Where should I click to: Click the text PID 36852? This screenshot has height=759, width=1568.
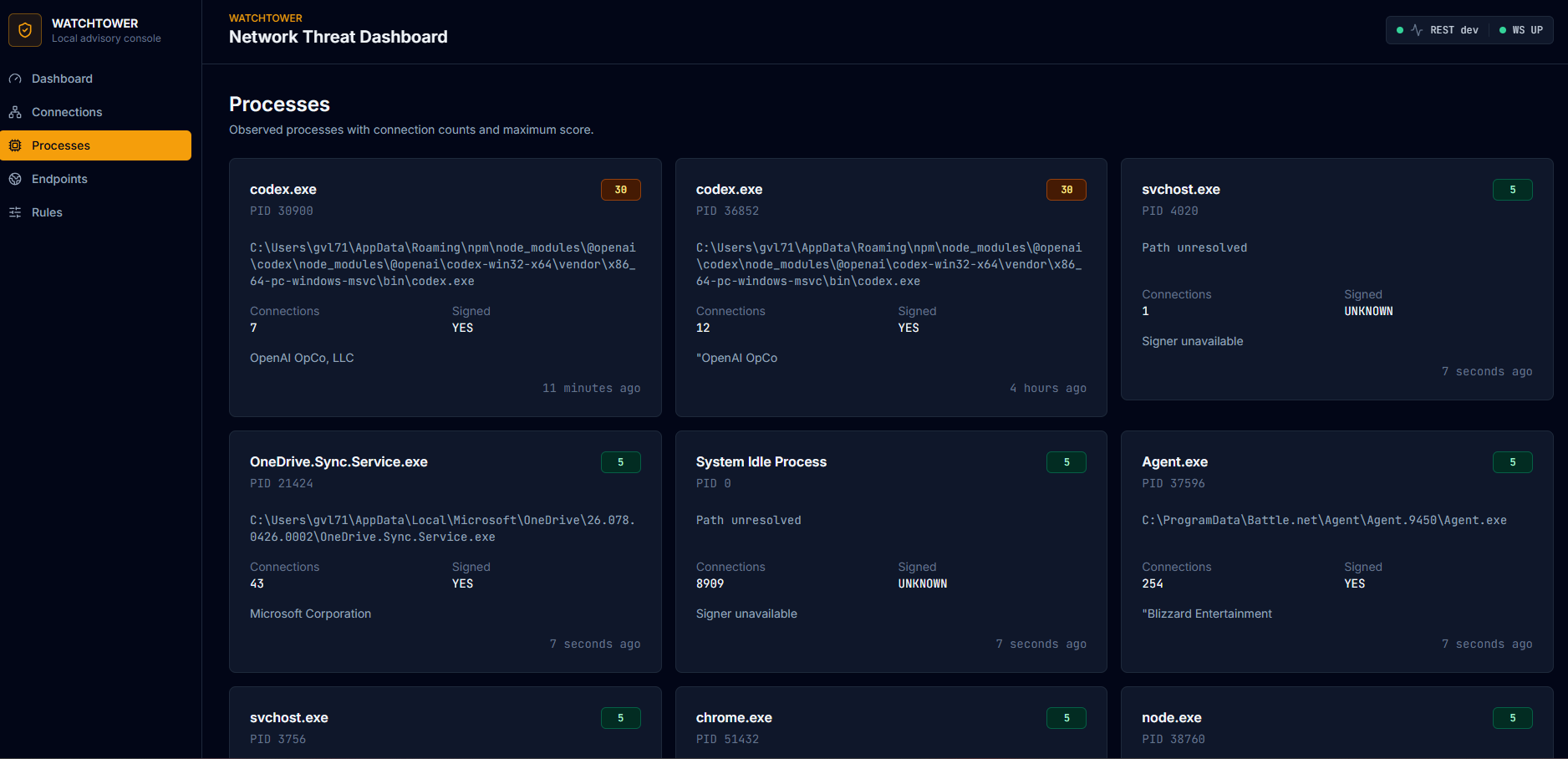728,211
